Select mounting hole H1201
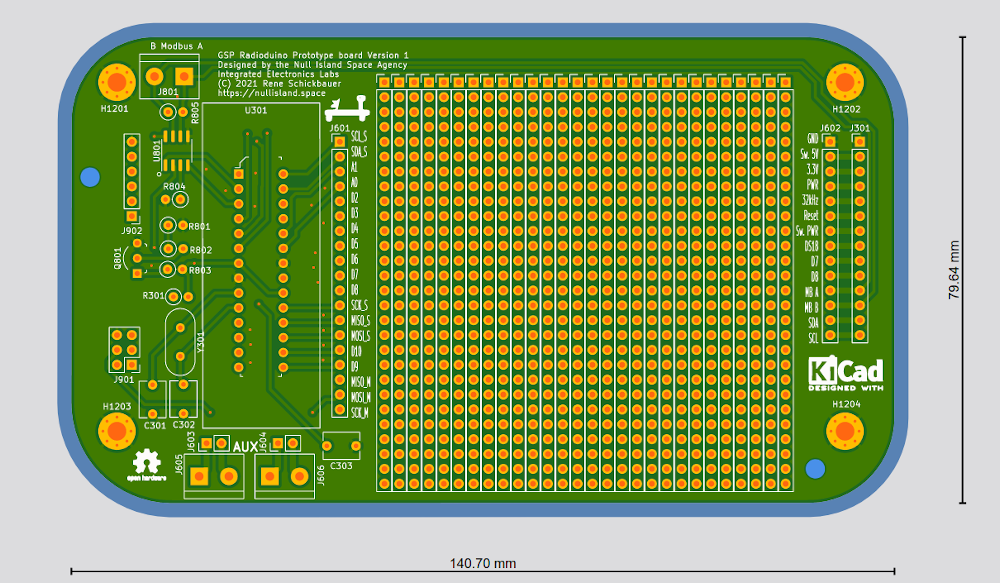 (x=117, y=82)
